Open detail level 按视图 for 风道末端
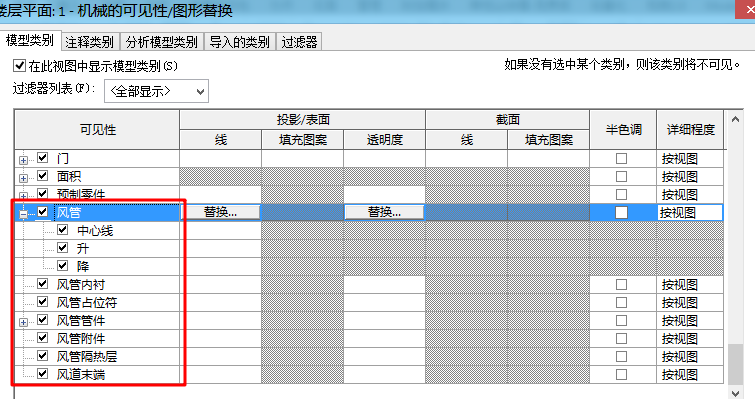 coord(690,375)
